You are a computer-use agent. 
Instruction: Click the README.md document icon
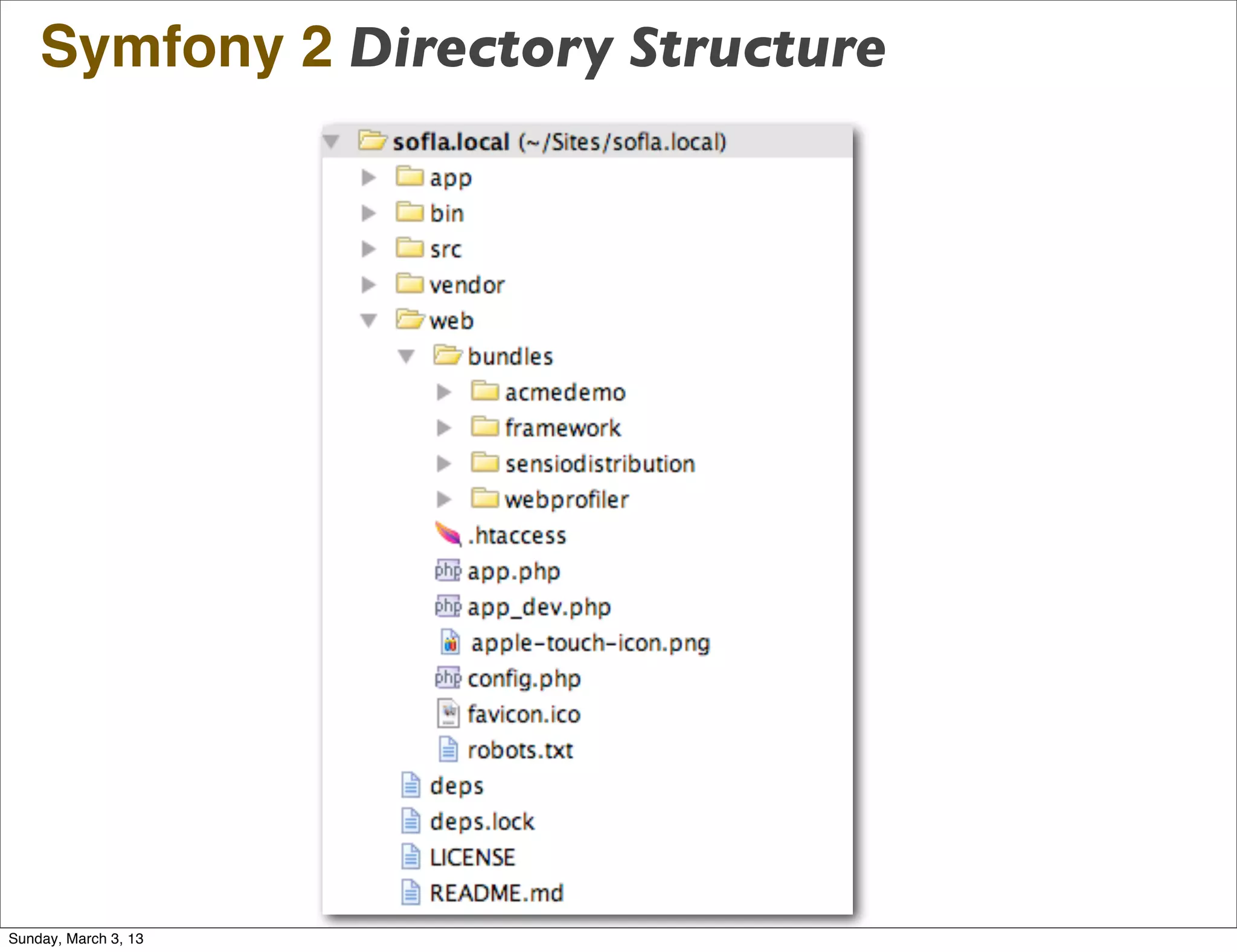coord(411,892)
